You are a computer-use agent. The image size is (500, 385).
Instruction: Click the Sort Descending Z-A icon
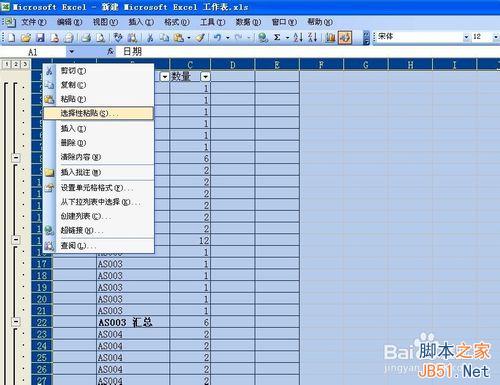312,38
